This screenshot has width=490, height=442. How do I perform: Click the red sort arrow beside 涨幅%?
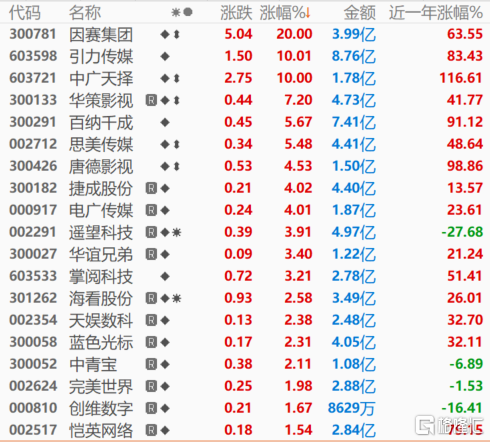coord(308,13)
